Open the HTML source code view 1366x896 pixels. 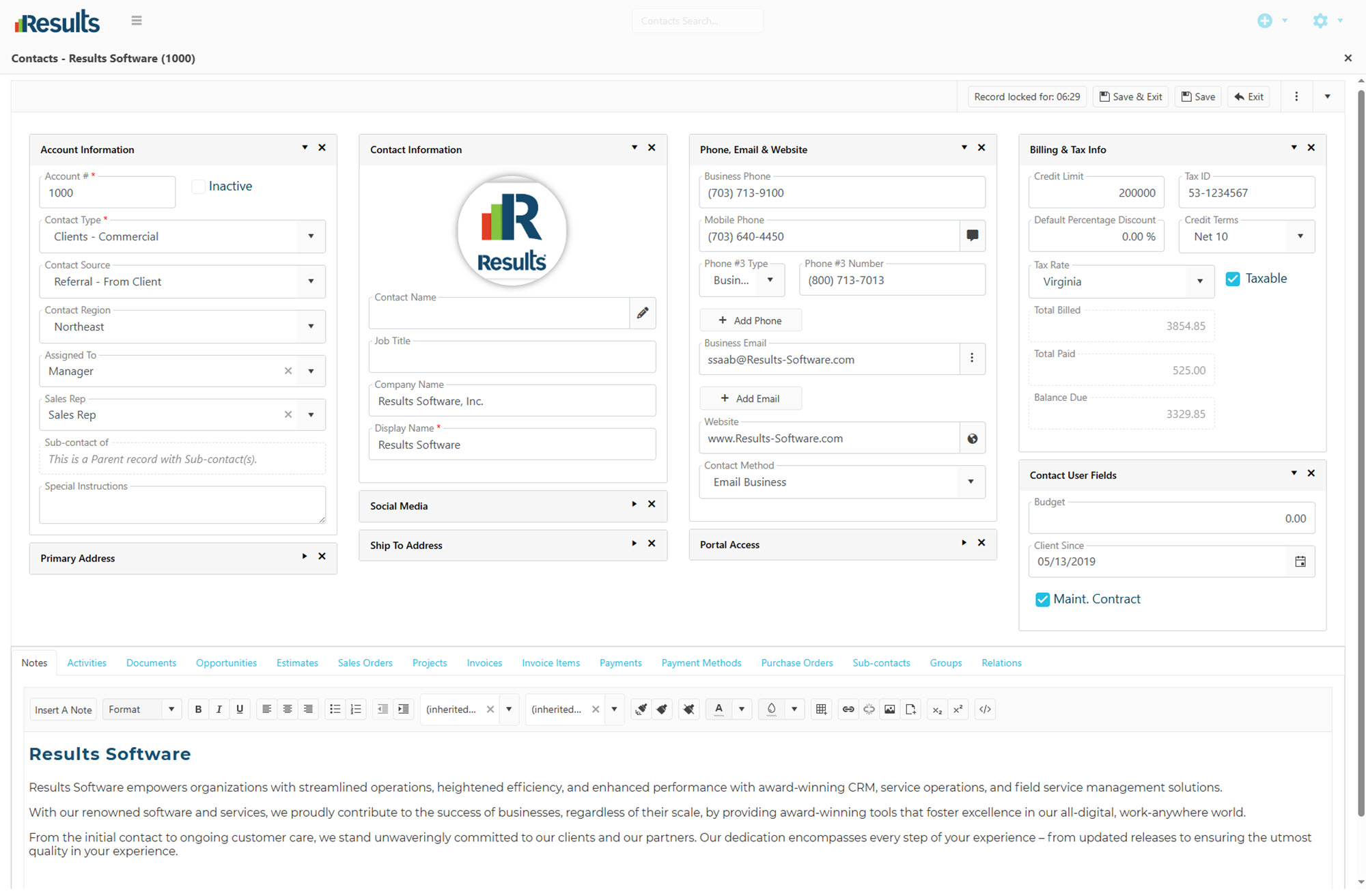[x=985, y=710]
